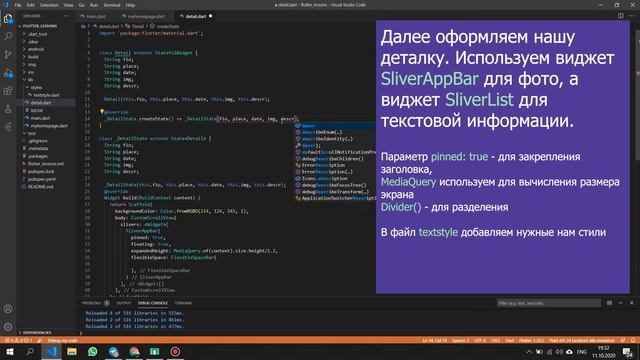Open the Search view in activity bar
The width and height of the screenshot is (640, 360).
coord(8,36)
